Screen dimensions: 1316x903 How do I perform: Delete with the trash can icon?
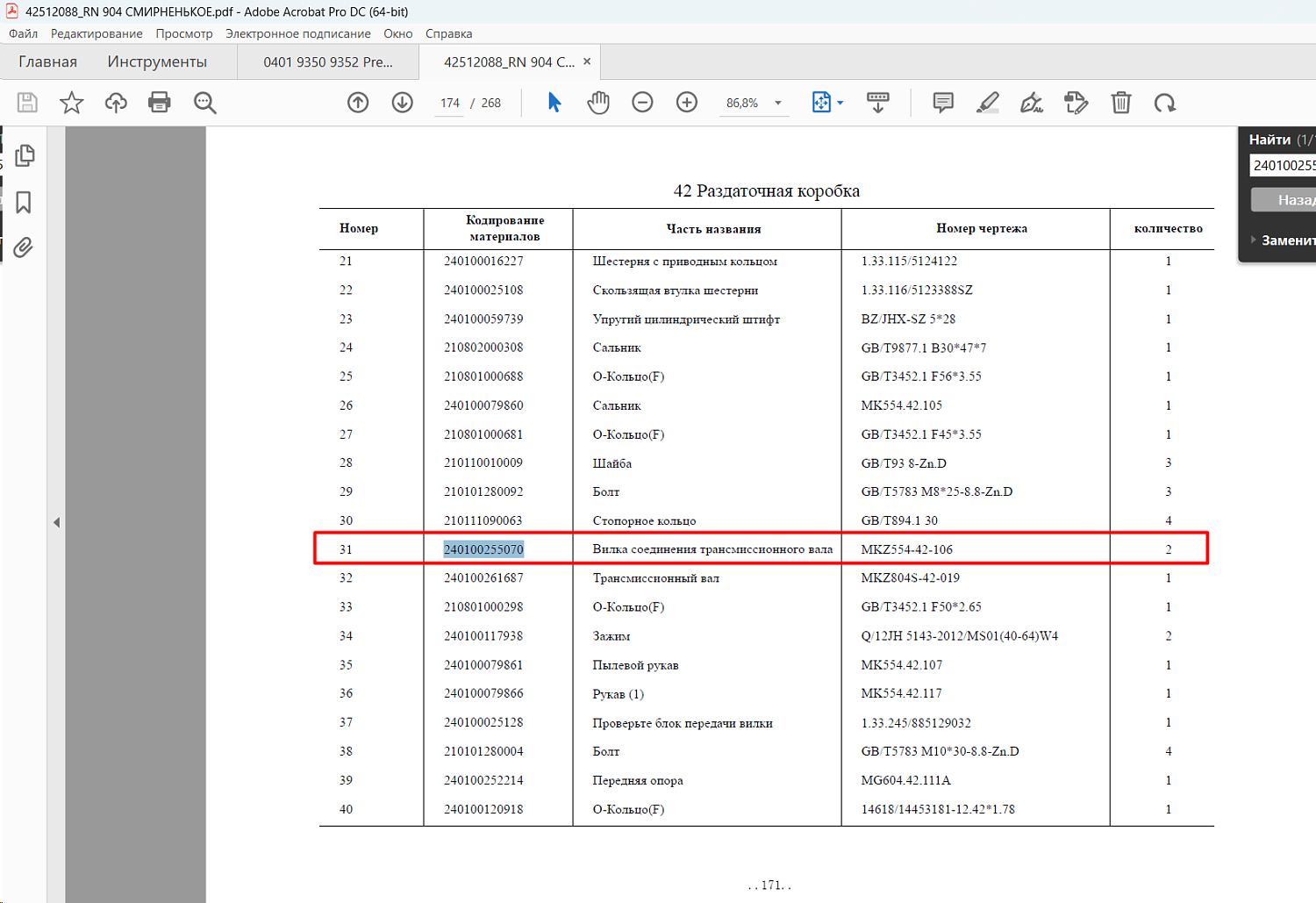pyautogui.click(x=1121, y=103)
